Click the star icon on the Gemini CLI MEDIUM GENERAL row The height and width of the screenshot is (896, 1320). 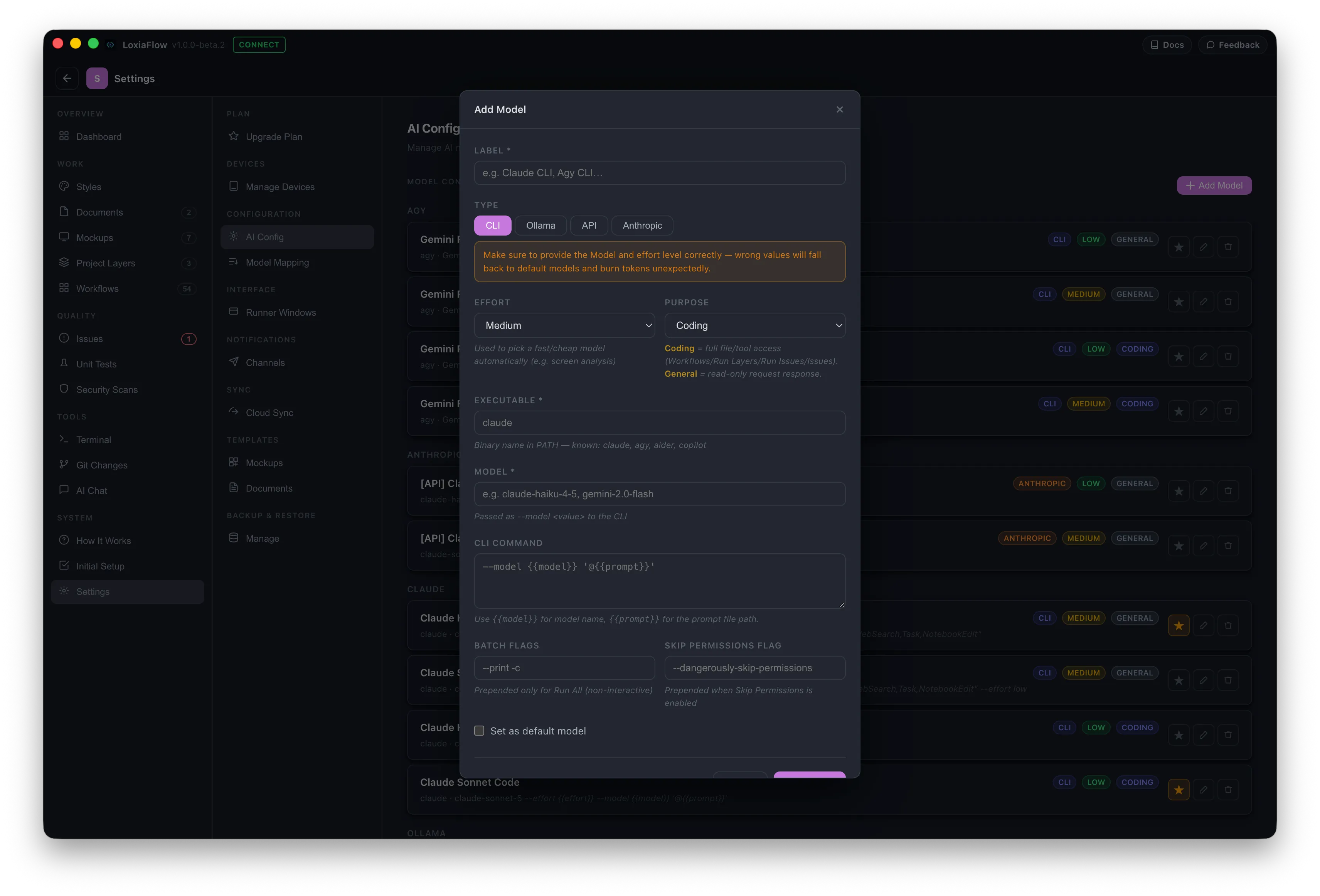click(x=1179, y=302)
